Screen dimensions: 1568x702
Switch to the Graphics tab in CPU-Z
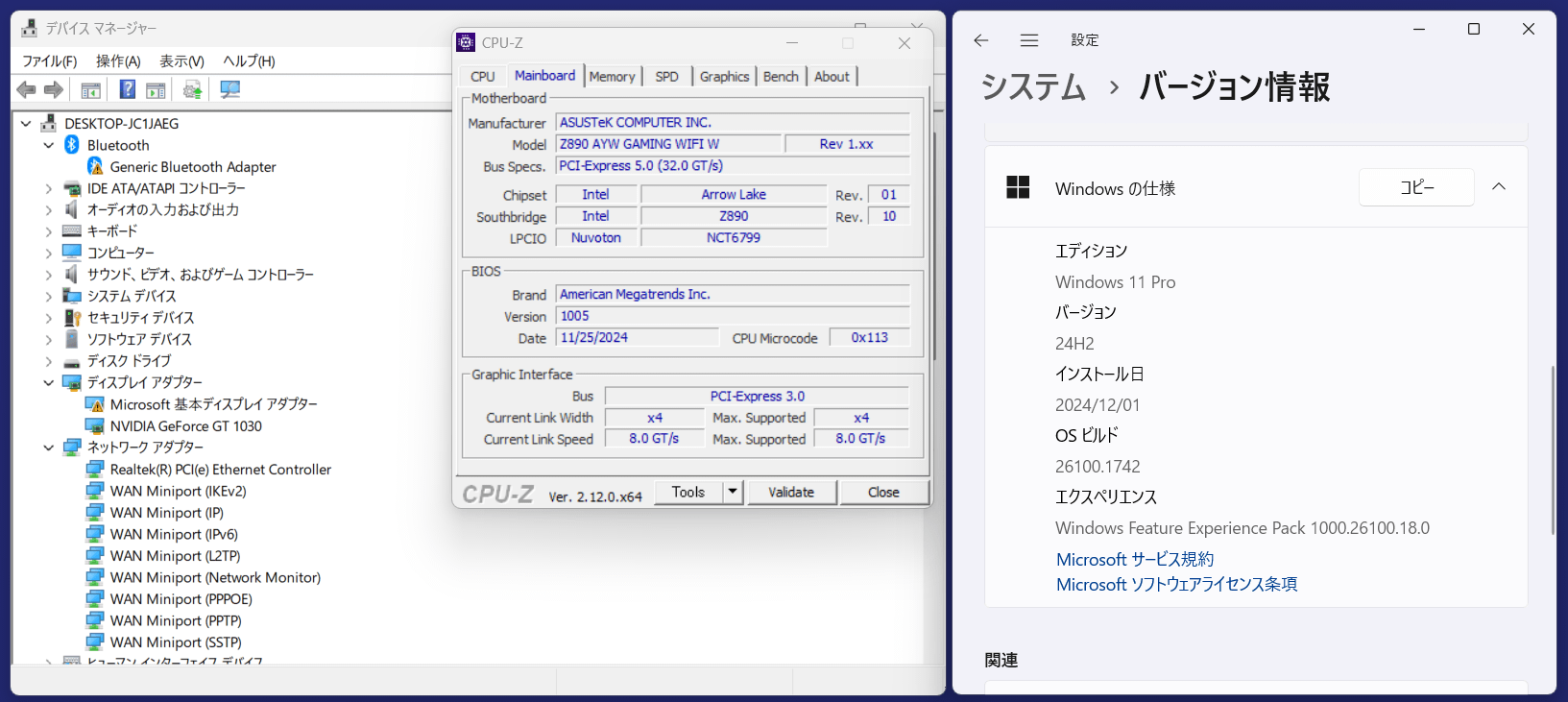(x=724, y=77)
